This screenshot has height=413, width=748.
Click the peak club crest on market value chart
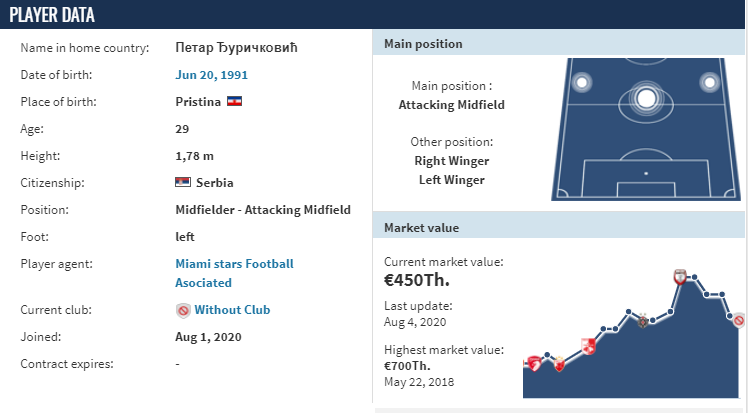pyautogui.click(x=680, y=277)
